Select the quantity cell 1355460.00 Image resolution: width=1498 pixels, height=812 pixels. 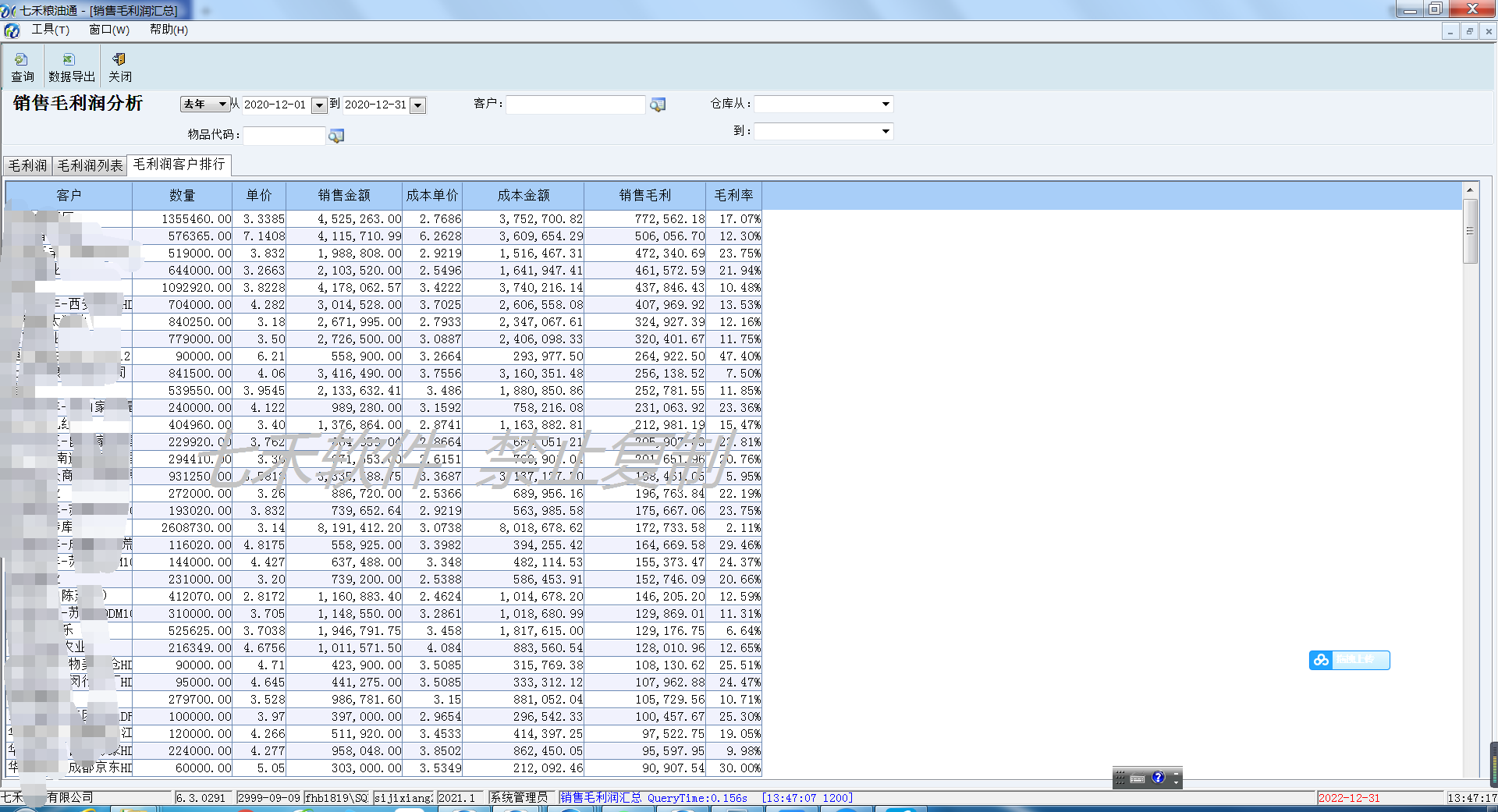click(x=183, y=219)
